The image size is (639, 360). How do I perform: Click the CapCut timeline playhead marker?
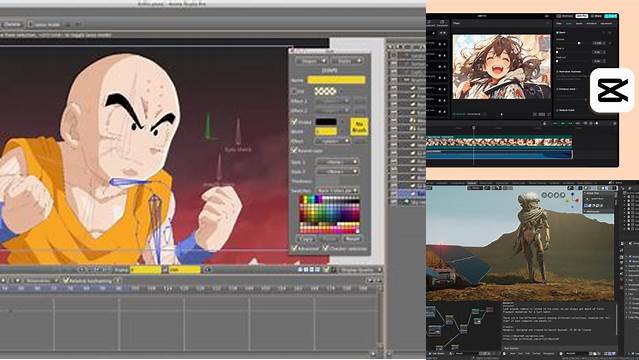click(x=474, y=128)
